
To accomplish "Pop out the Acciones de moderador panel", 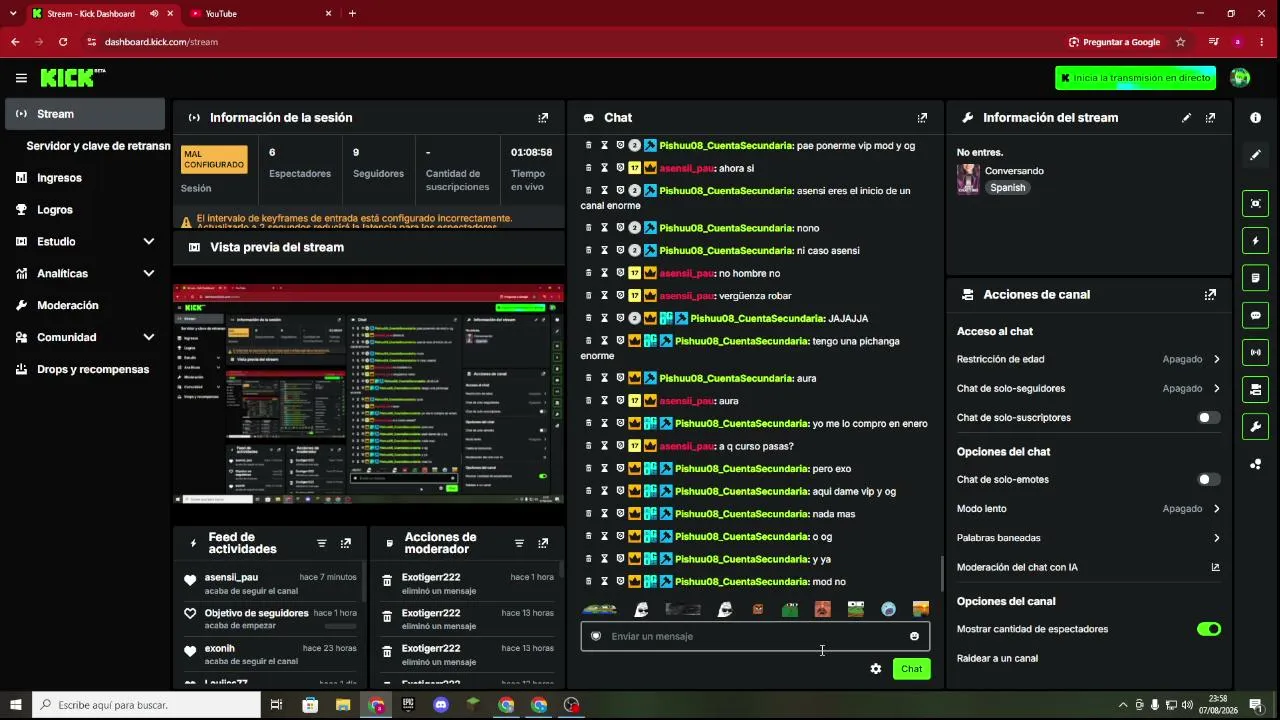I will point(543,544).
